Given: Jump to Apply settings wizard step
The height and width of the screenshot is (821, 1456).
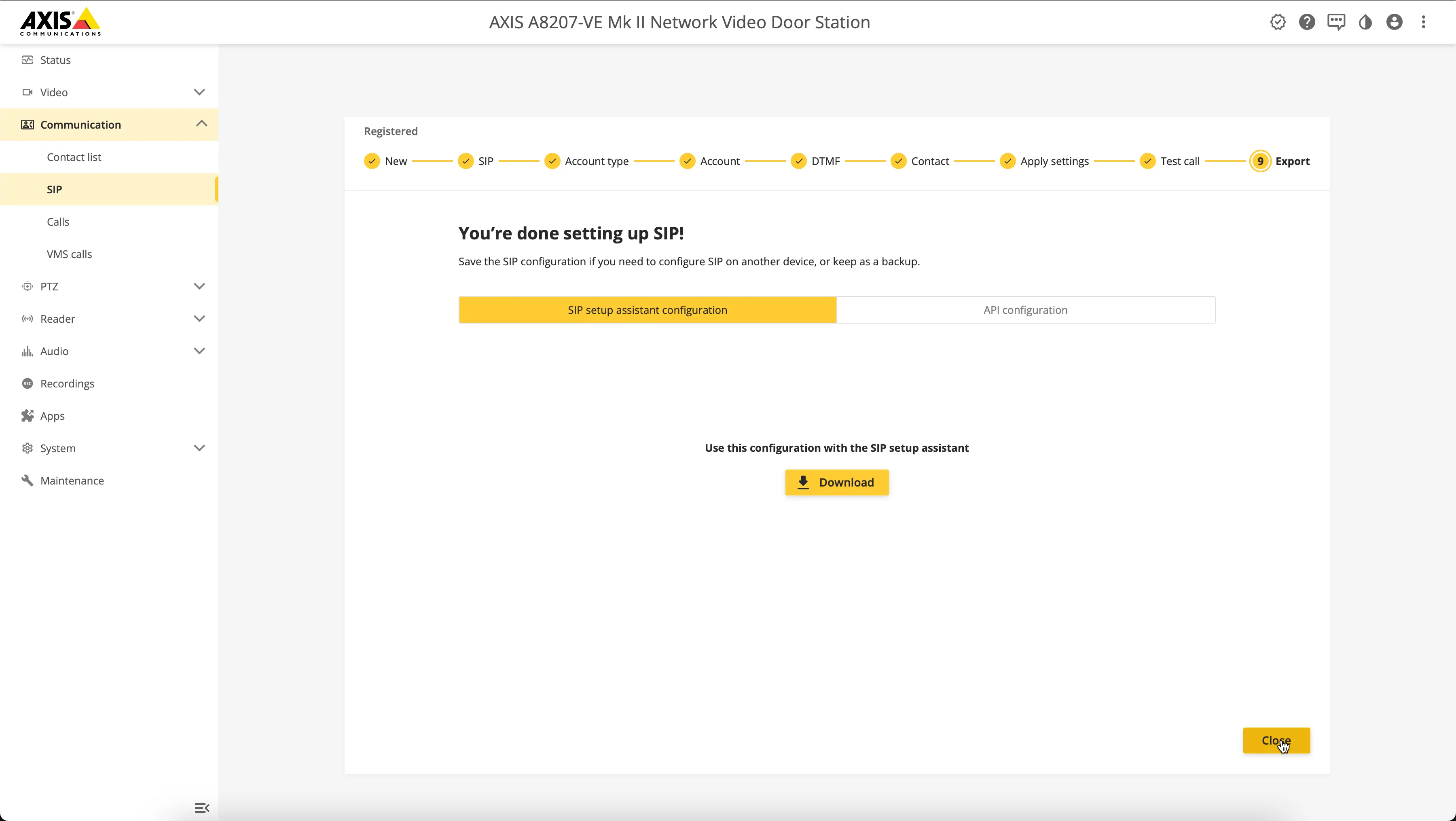Looking at the screenshot, I should coord(1045,161).
